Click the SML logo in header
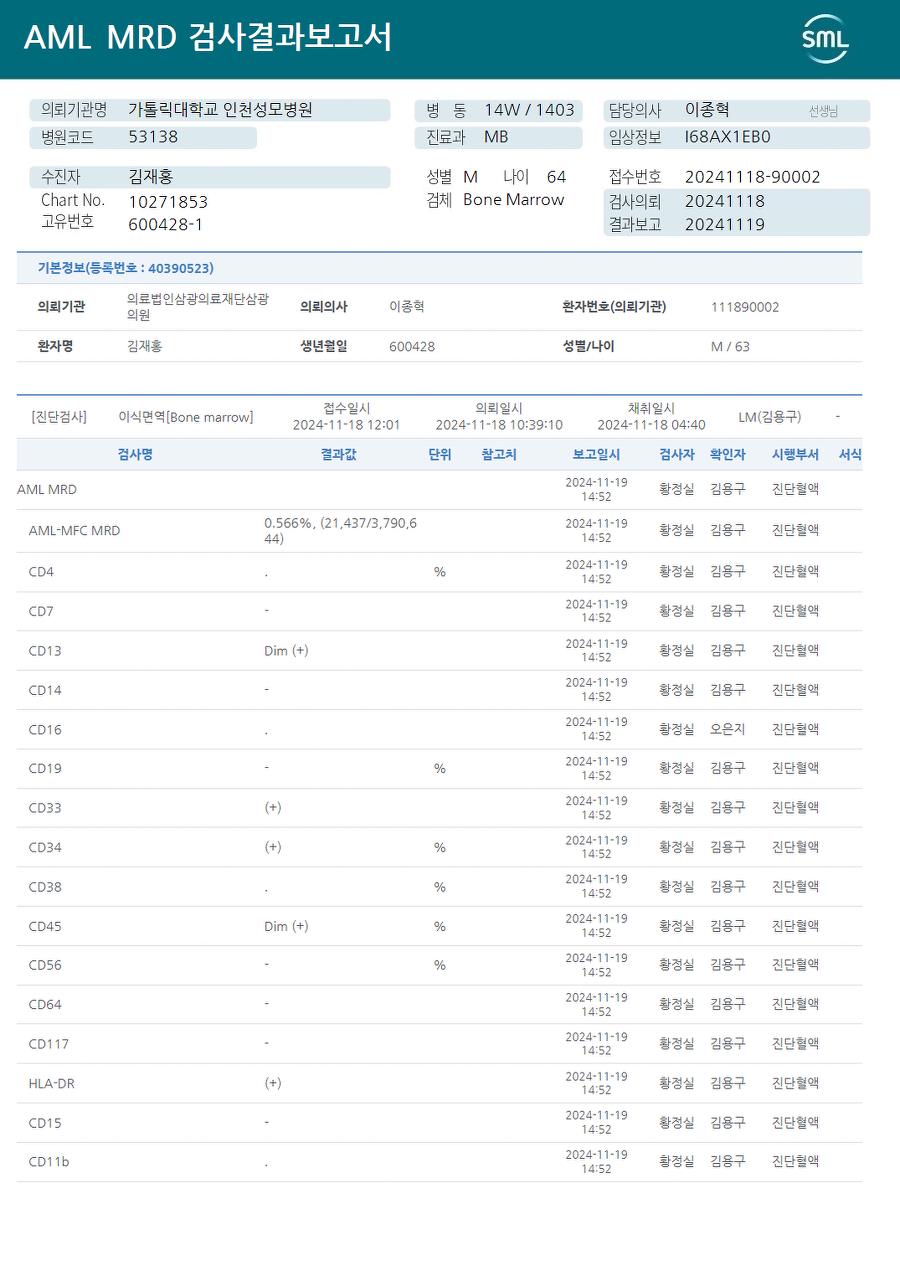The height and width of the screenshot is (1271, 900). pyautogui.click(x=825, y=39)
